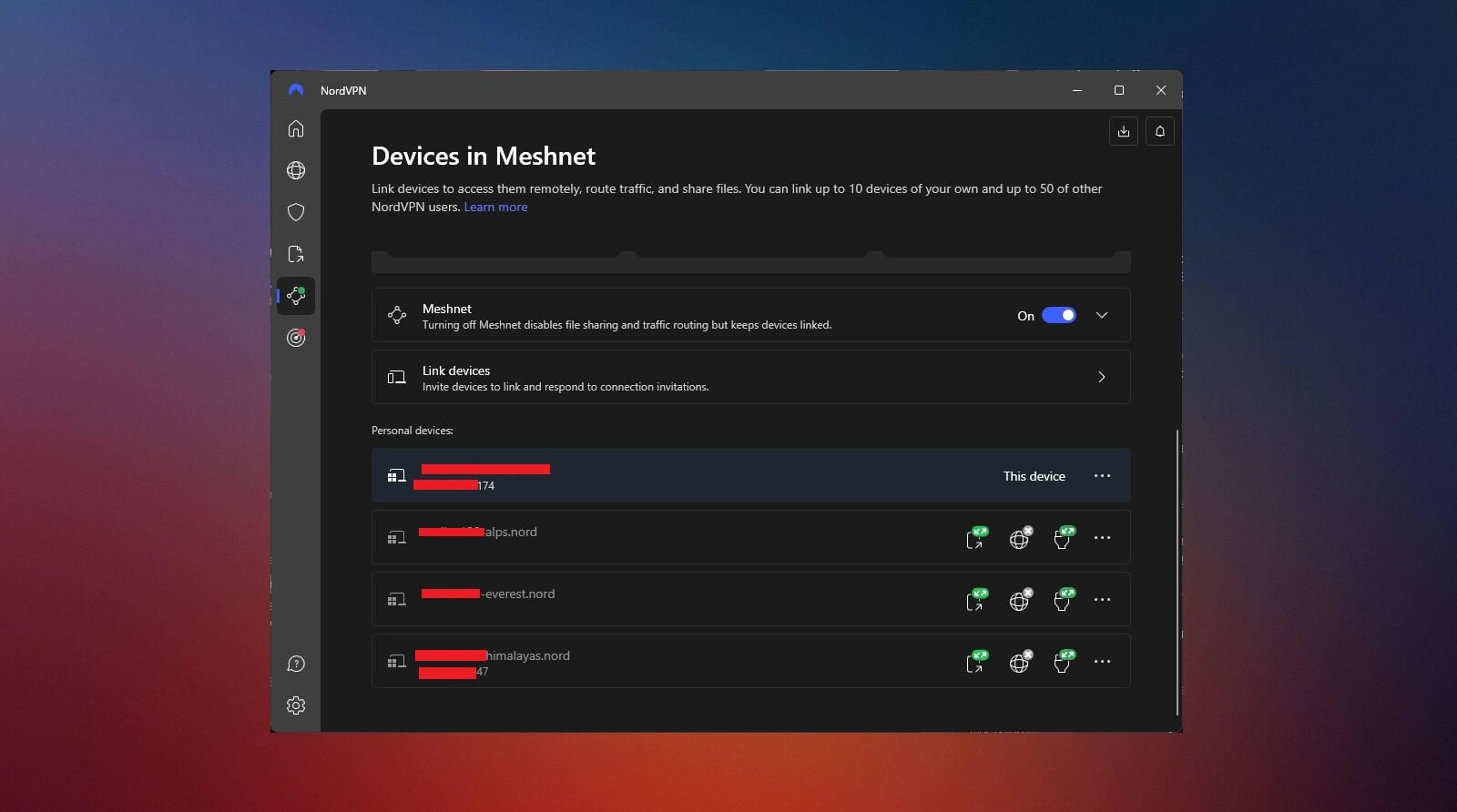The image size is (1457, 812).
Task: Click the notifications bell icon
Action: 1159,131
